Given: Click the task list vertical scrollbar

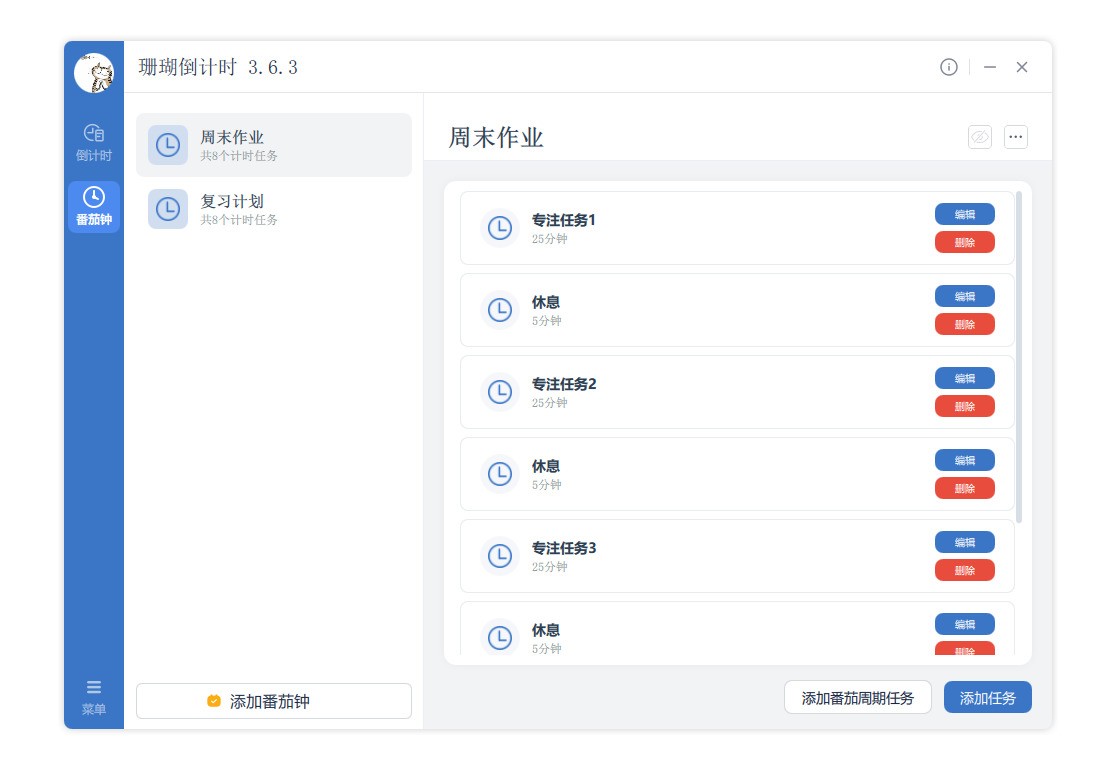Looking at the screenshot, I should [x=1019, y=356].
